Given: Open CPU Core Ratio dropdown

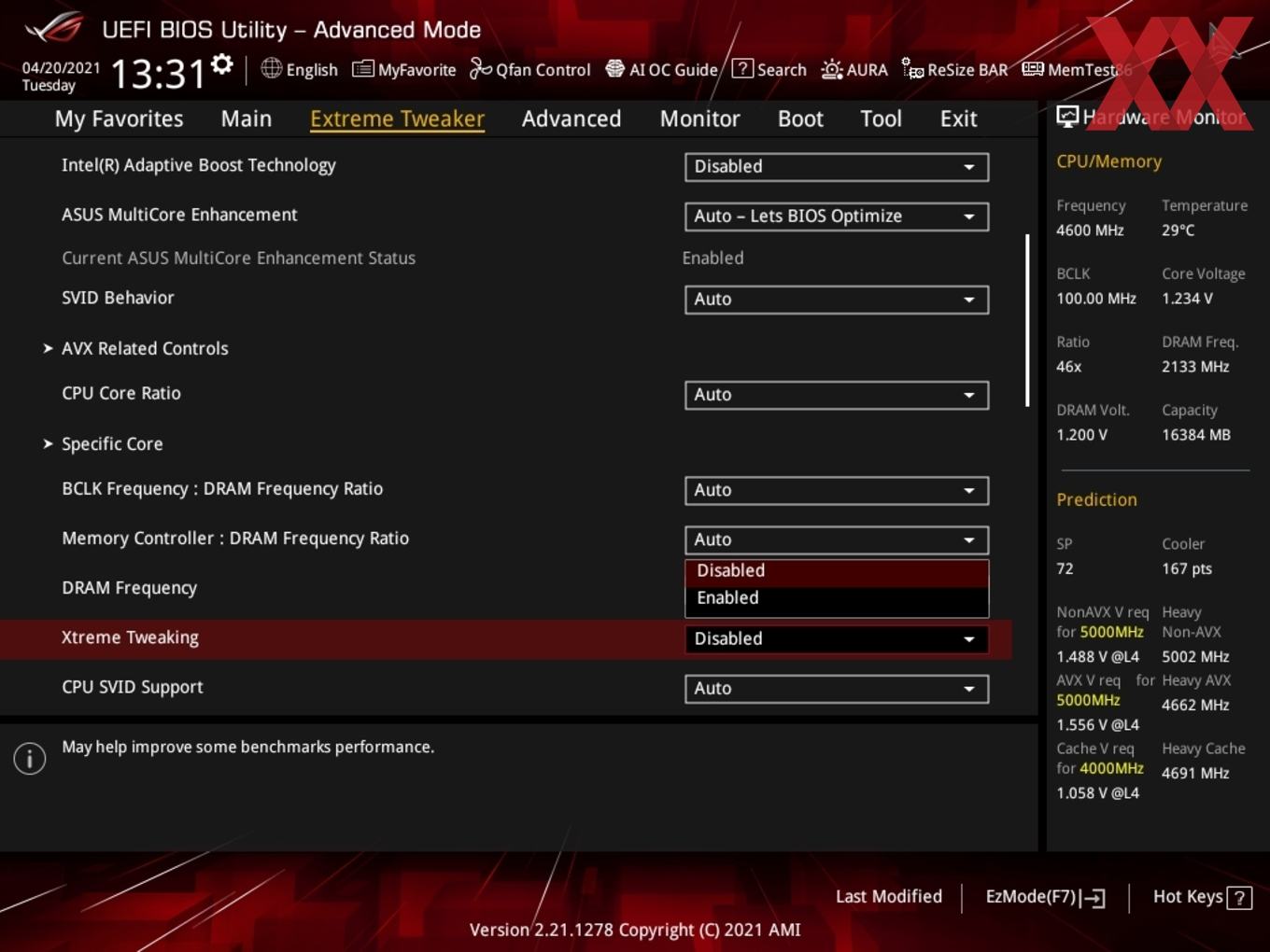Looking at the screenshot, I should 837,395.
